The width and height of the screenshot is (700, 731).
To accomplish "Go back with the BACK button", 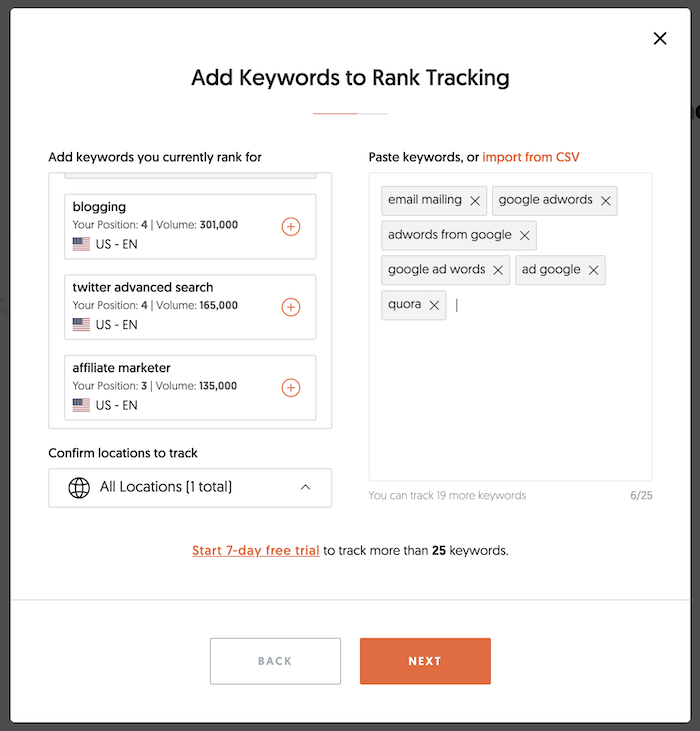I will point(275,661).
